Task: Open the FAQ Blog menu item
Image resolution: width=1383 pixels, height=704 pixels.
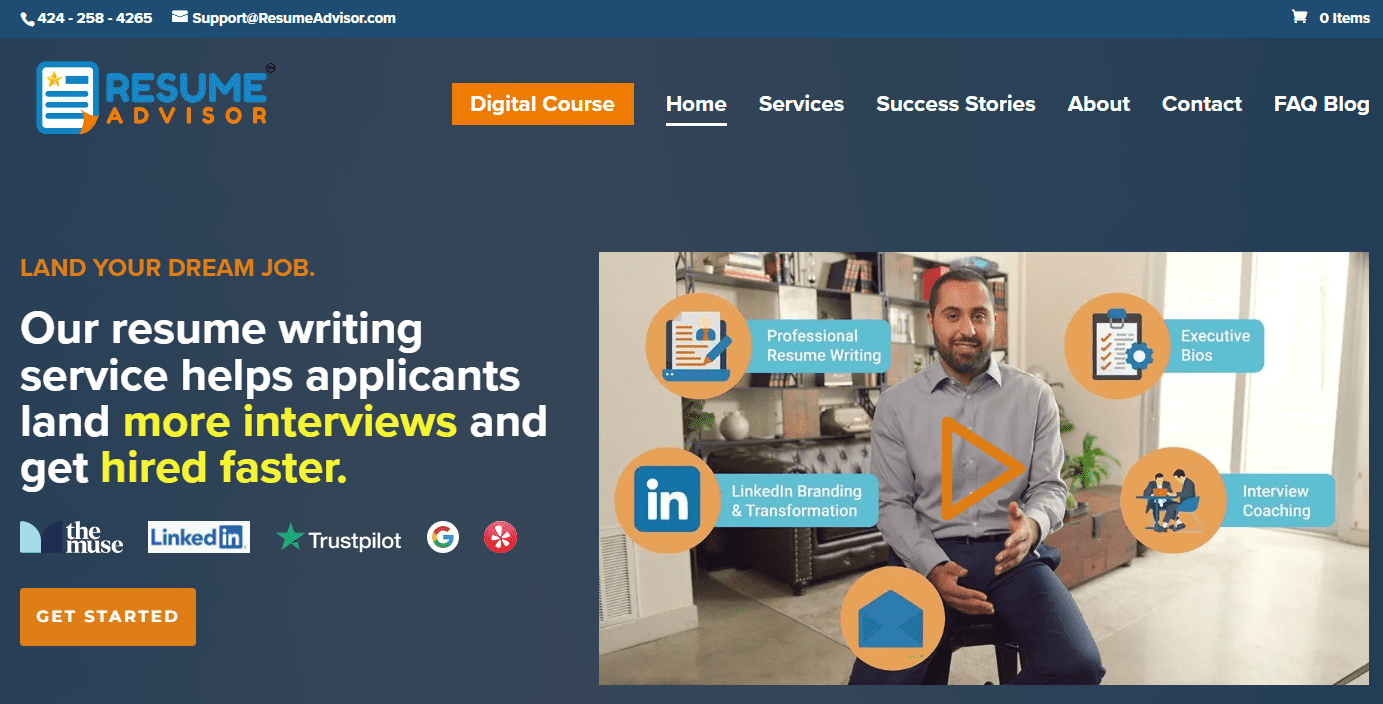Action: tap(1322, 104)
